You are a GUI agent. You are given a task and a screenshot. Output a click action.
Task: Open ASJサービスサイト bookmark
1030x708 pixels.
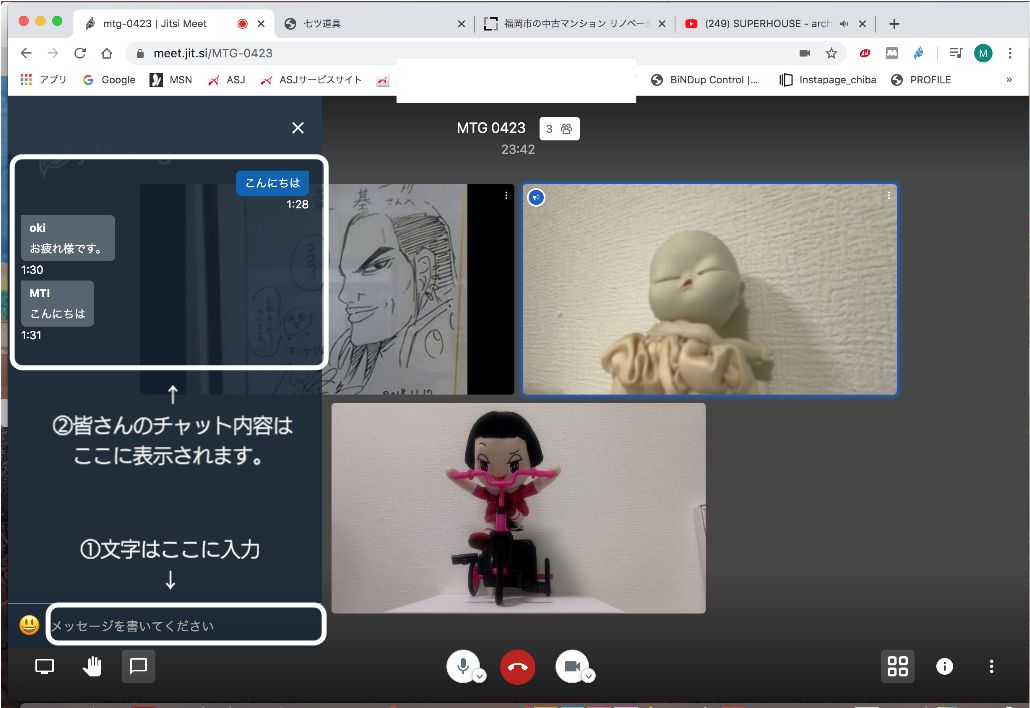point(311,79)
